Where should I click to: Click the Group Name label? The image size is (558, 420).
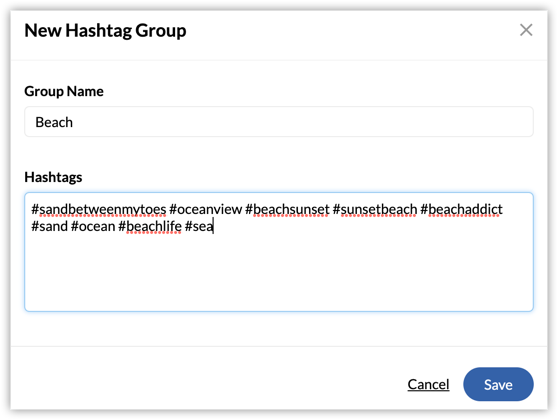(64, 91)
